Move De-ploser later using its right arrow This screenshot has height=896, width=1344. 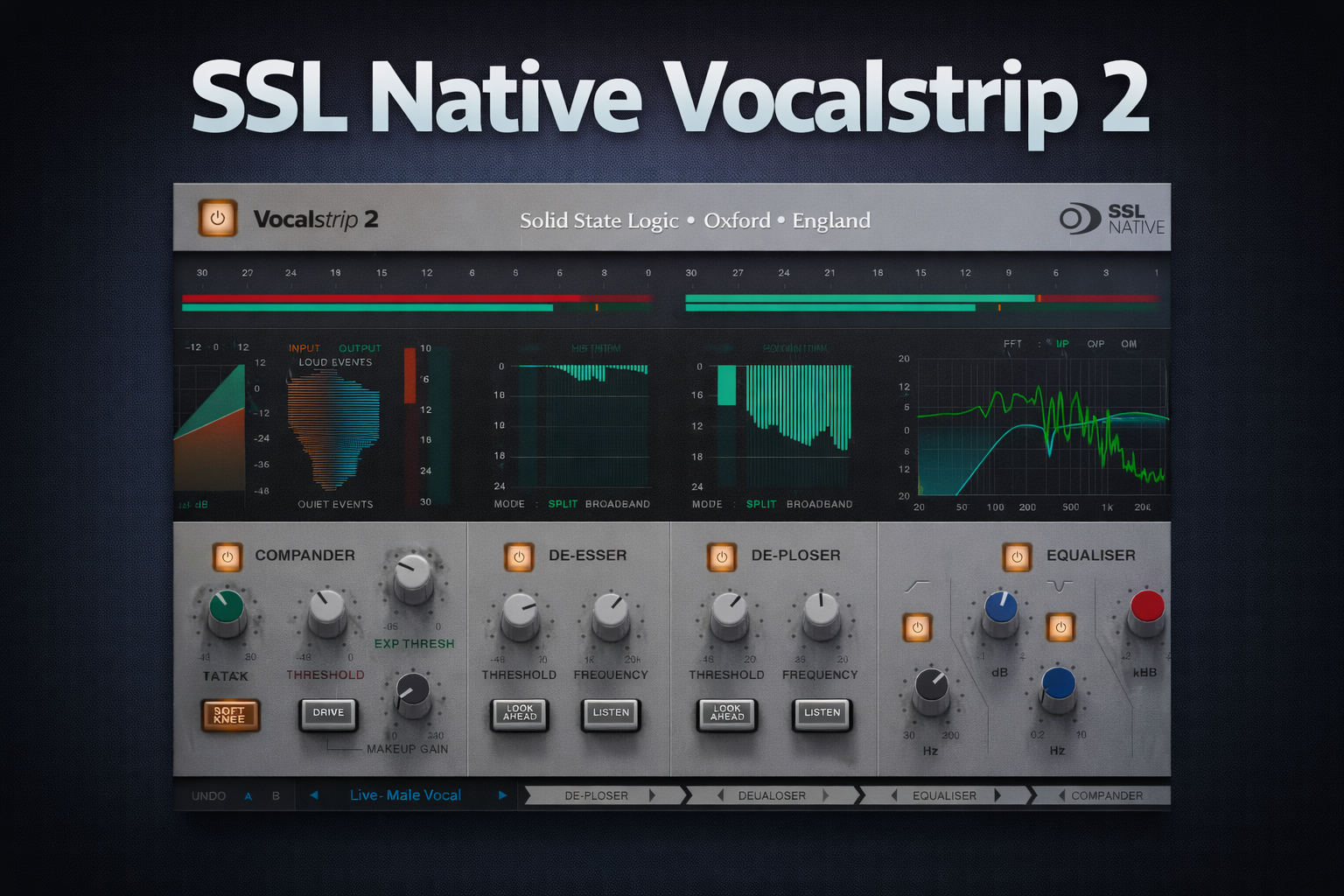(x=653, y=795)
